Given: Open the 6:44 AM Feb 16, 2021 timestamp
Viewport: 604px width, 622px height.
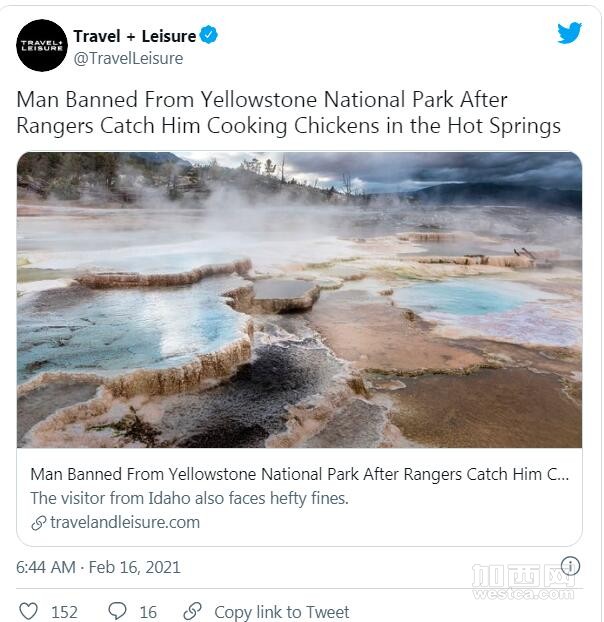Looking at the screenshot, I should (x=98, y=567).
